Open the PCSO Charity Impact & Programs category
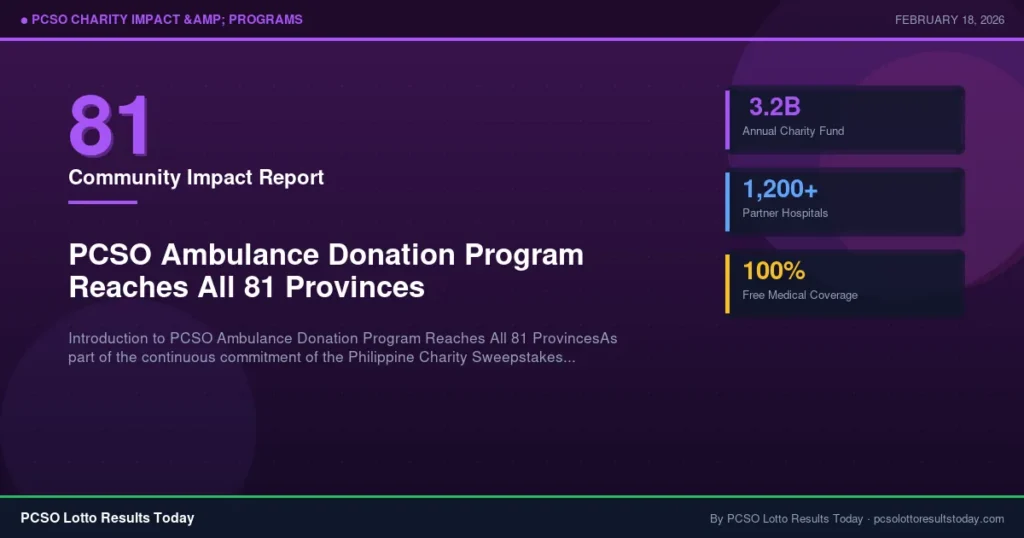 pos(167,20)
